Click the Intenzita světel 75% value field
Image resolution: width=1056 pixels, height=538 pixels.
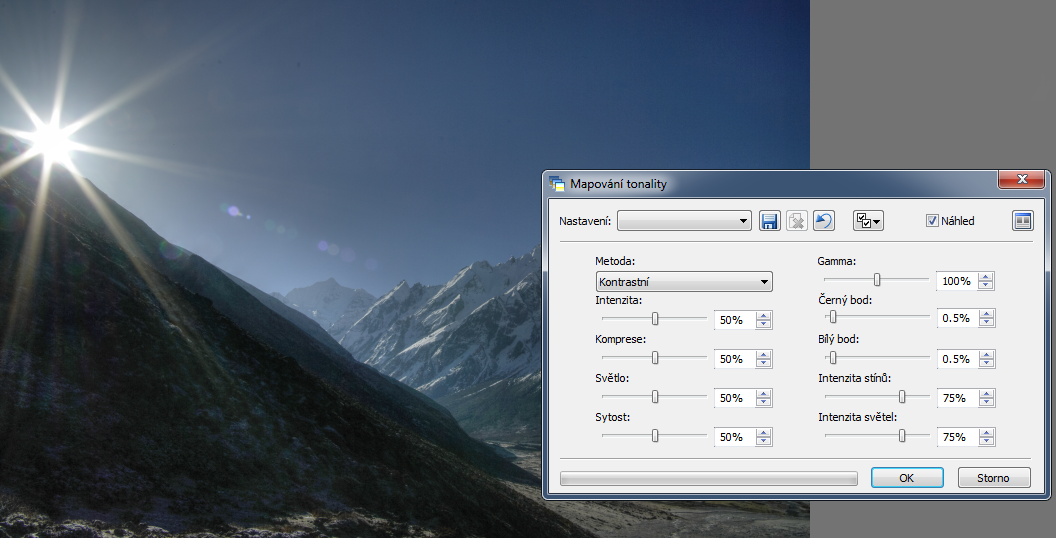click(957, 438)
